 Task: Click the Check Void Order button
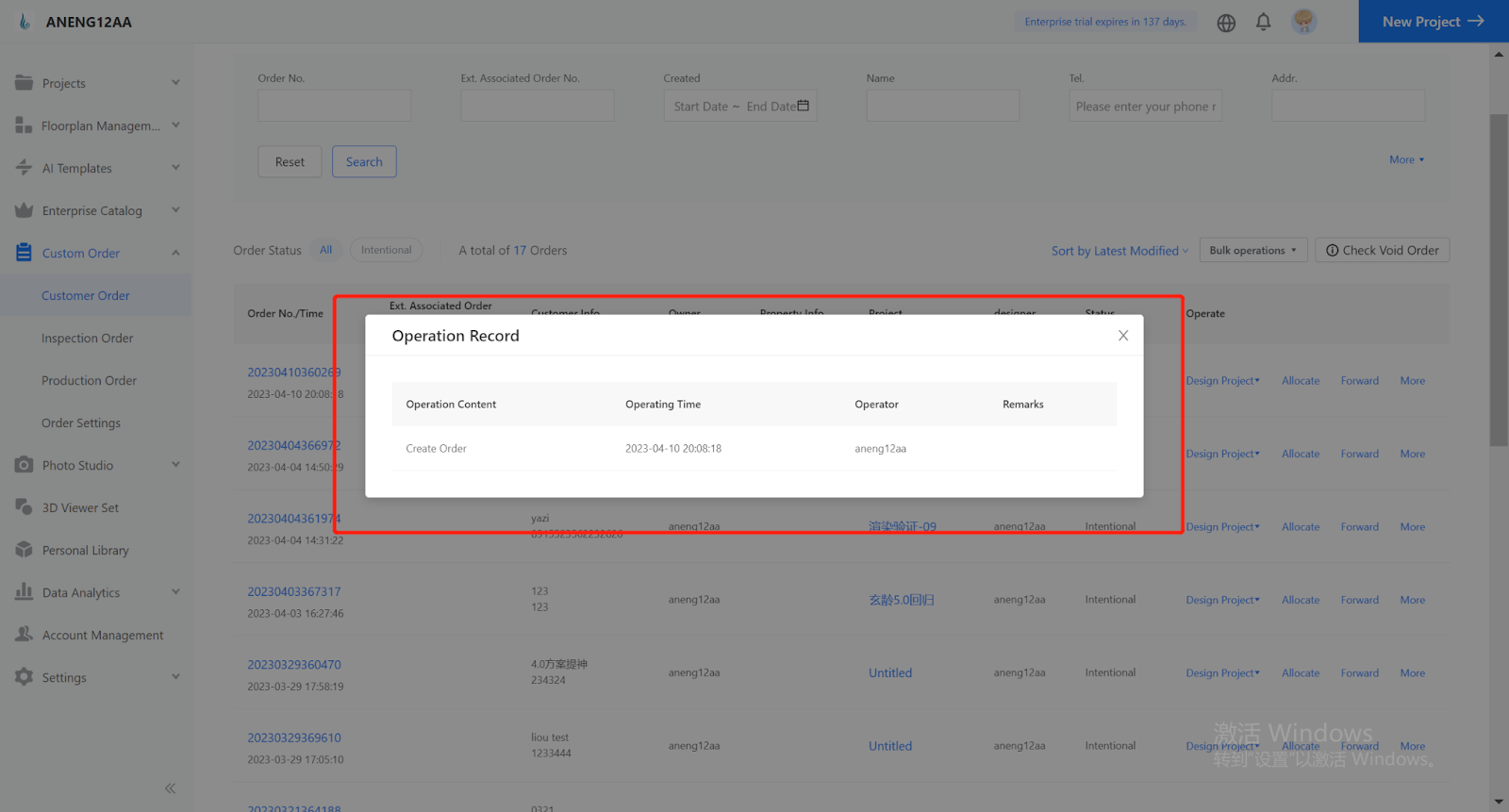click(x=1382, y=250)
